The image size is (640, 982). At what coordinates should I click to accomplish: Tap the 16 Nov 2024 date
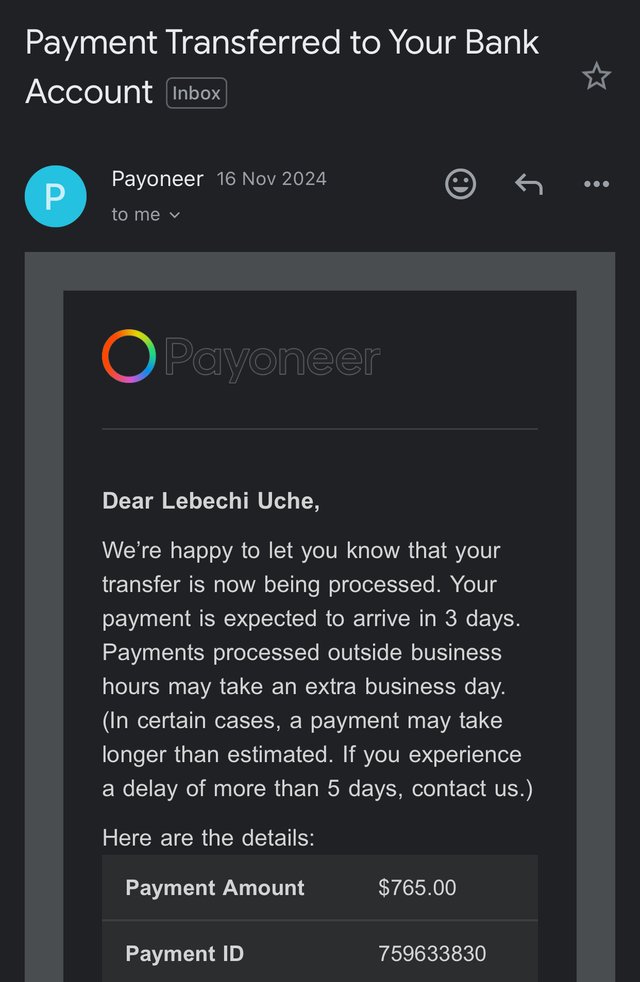[x=271, y=179]
